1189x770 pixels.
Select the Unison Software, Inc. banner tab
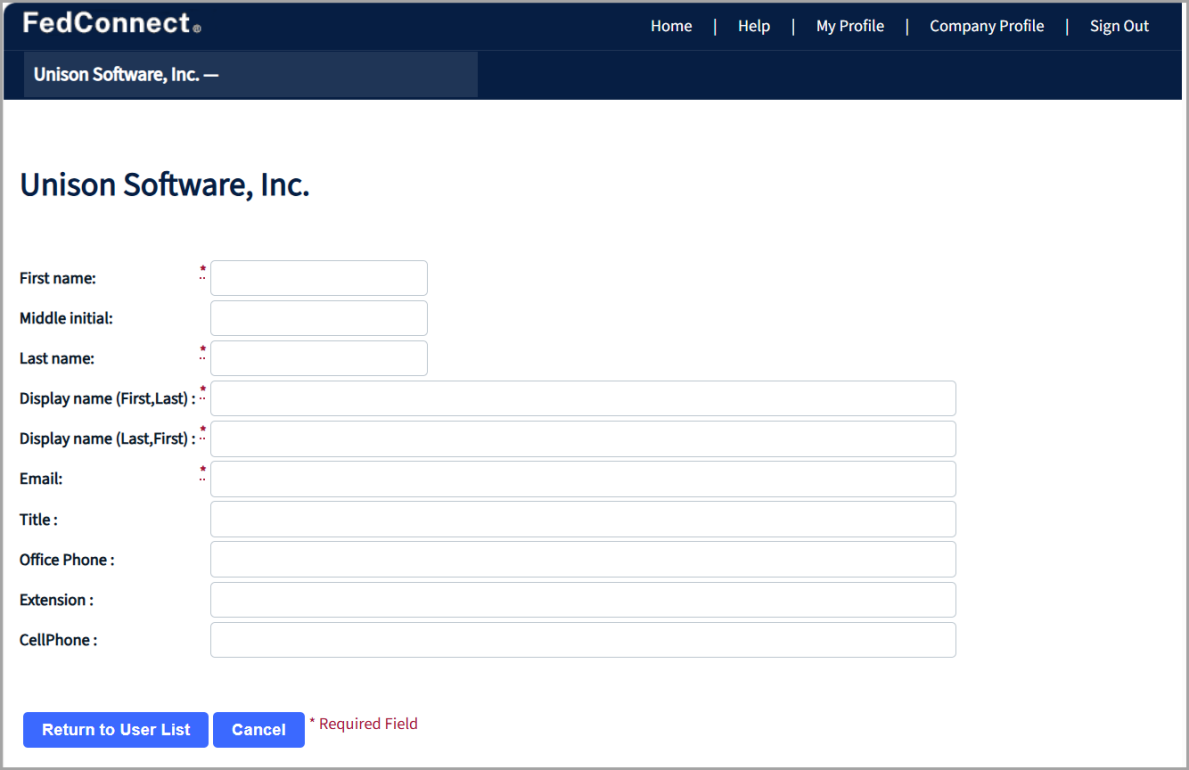pos(250,74)
